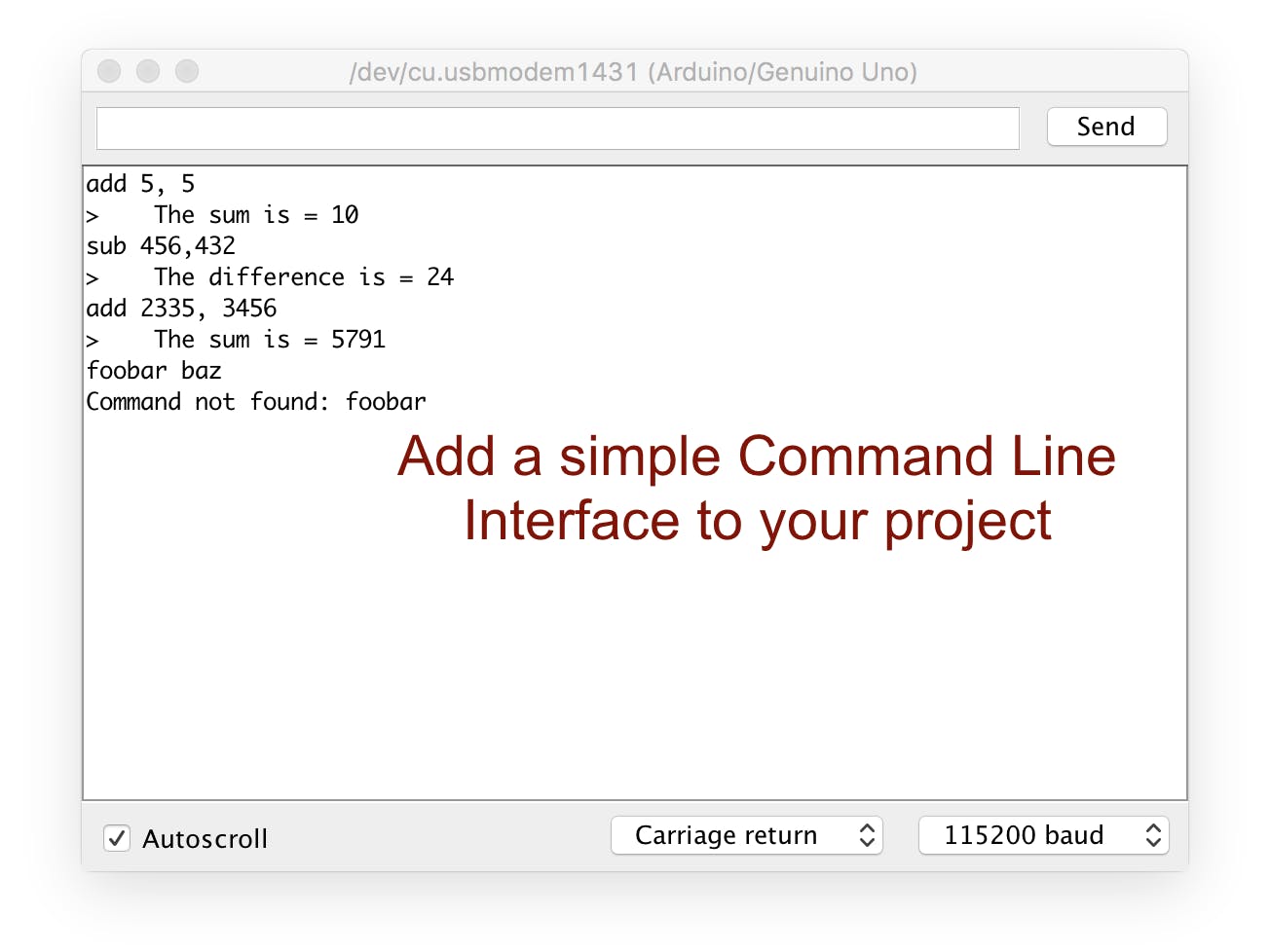Click the Send button
1270x952 pixels.
1105,127
